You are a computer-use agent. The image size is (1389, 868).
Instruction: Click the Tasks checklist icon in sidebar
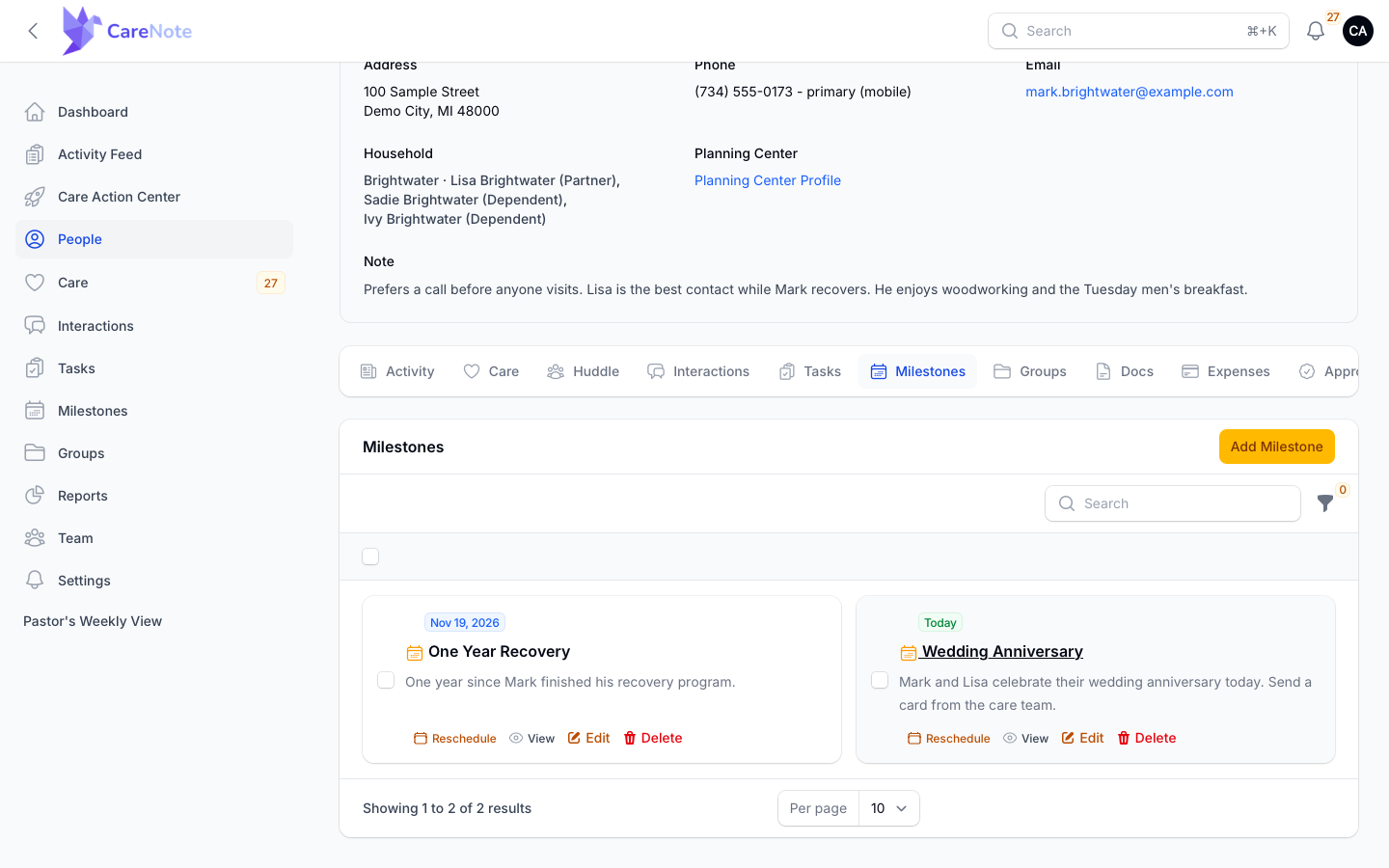[35, 368]
